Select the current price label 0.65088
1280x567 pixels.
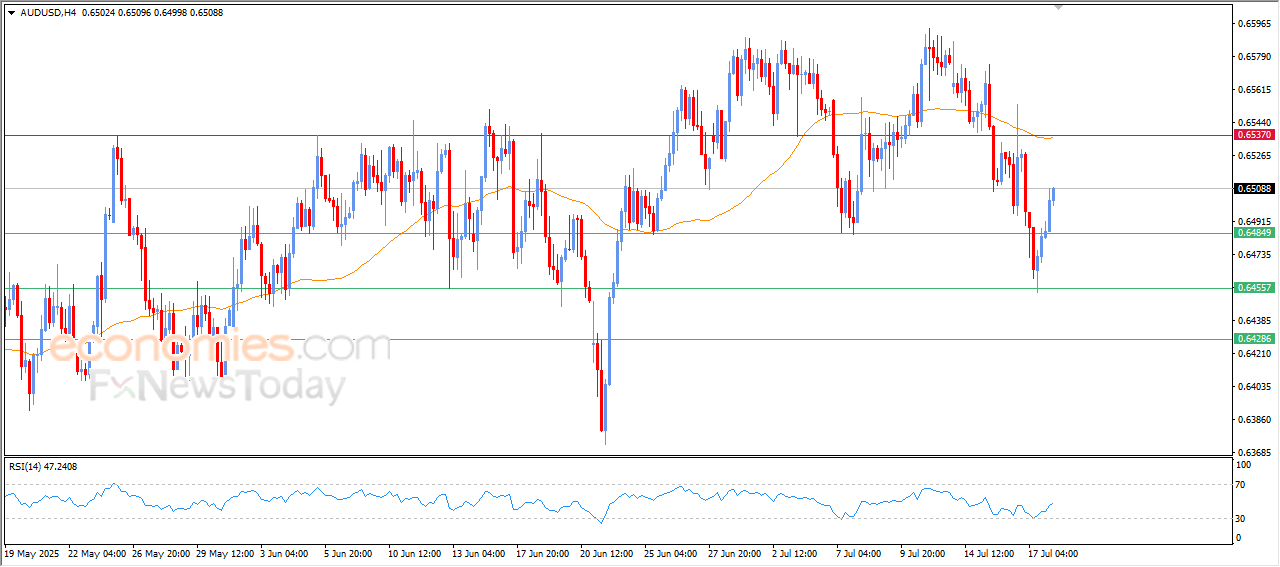(x=1254, y=189)
